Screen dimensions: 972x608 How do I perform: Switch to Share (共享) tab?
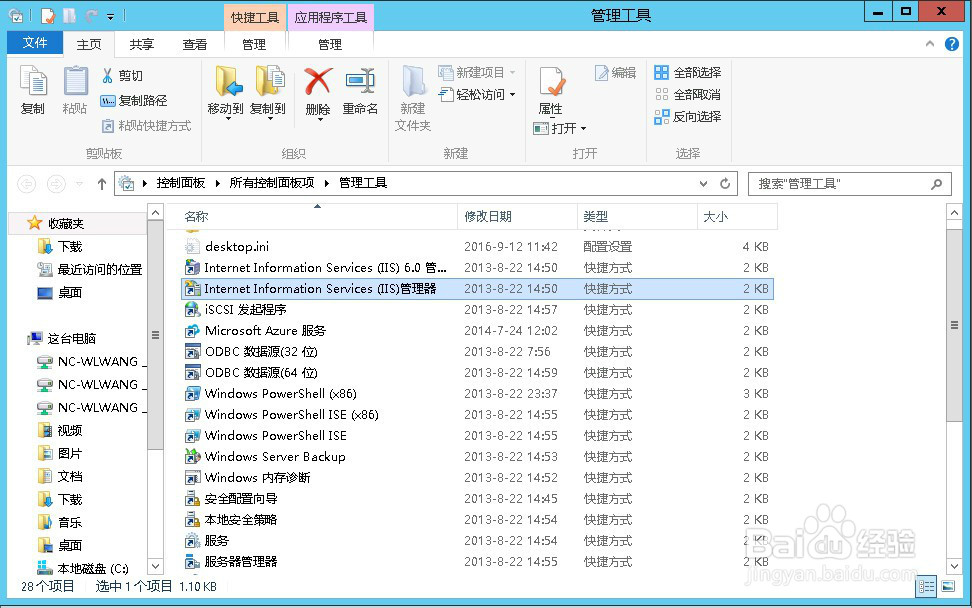tap(141, 45)
